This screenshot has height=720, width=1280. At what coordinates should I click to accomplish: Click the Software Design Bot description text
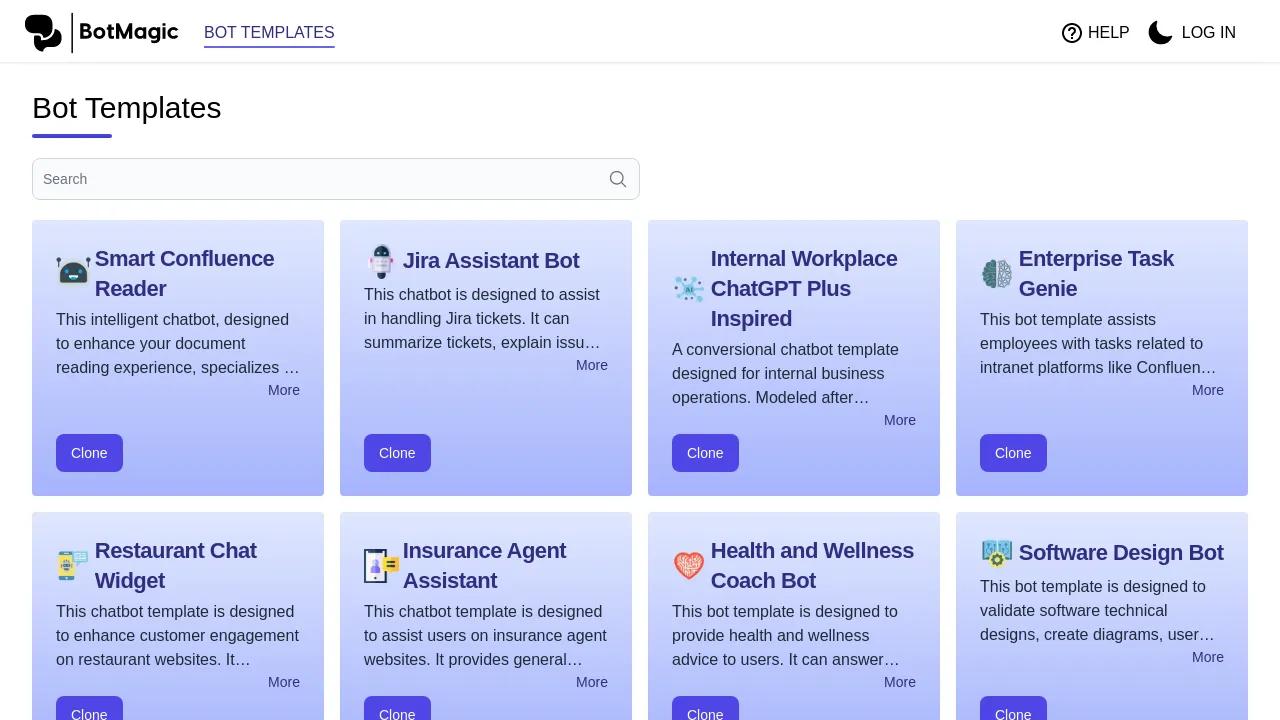pos(1098,610)
